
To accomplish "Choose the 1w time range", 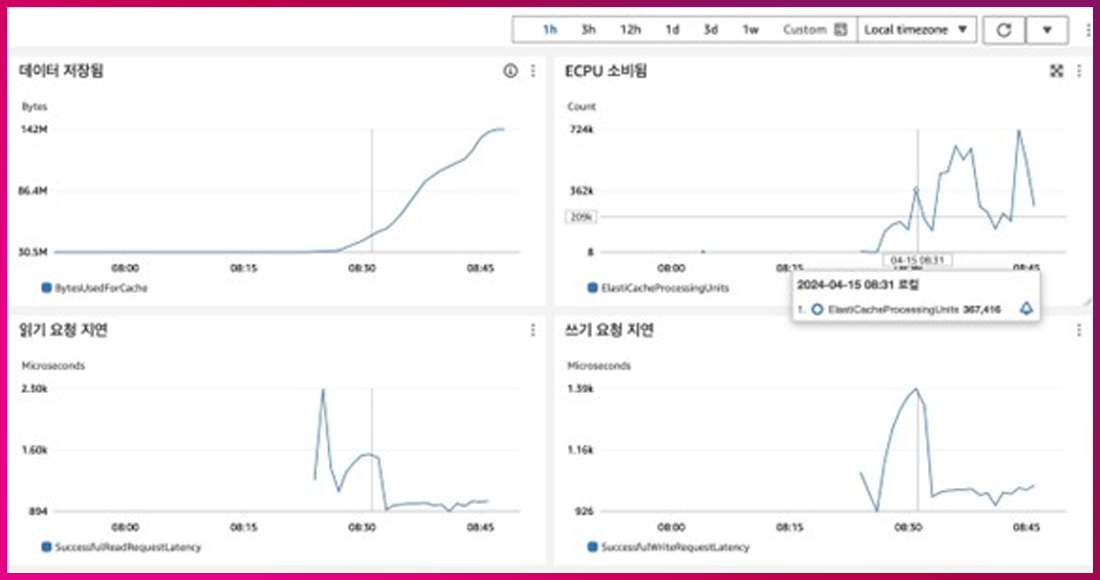I will click(x=750, y=30).
